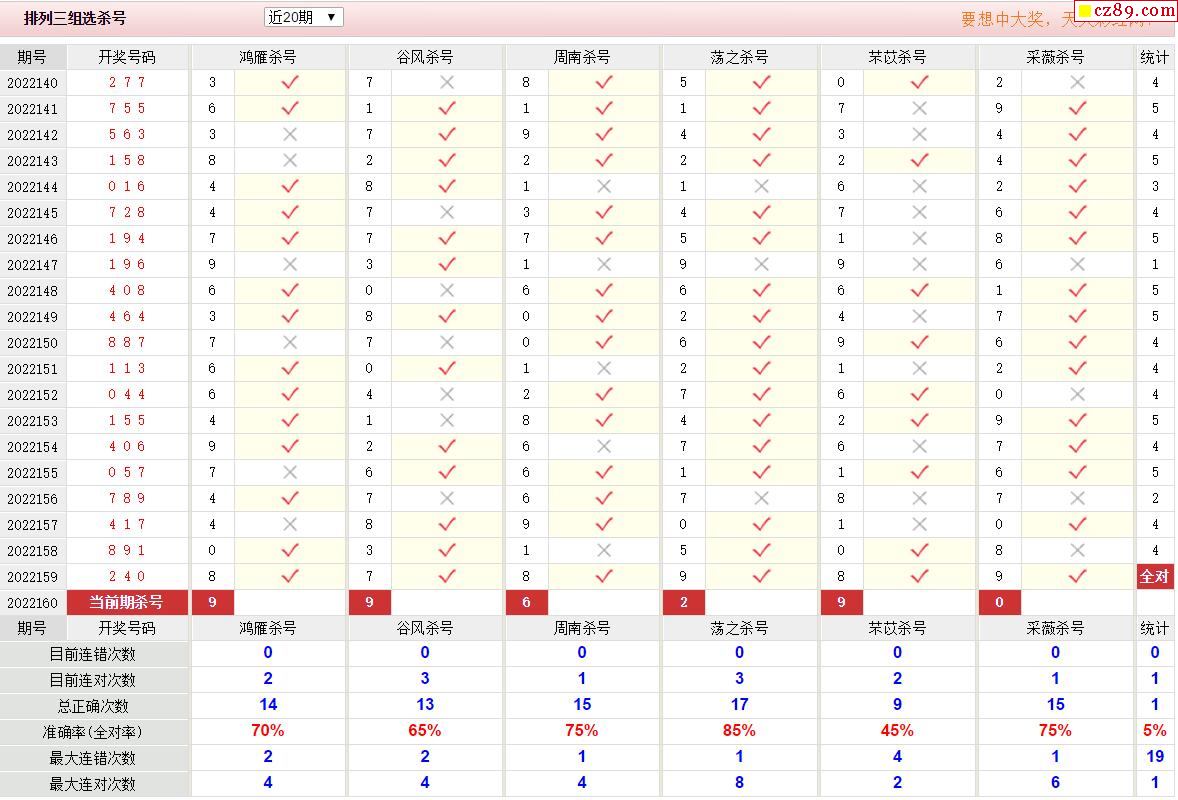Click the 周南杀号 cross mark in row 2022144

pyautogui.click(x=604, y=186)
